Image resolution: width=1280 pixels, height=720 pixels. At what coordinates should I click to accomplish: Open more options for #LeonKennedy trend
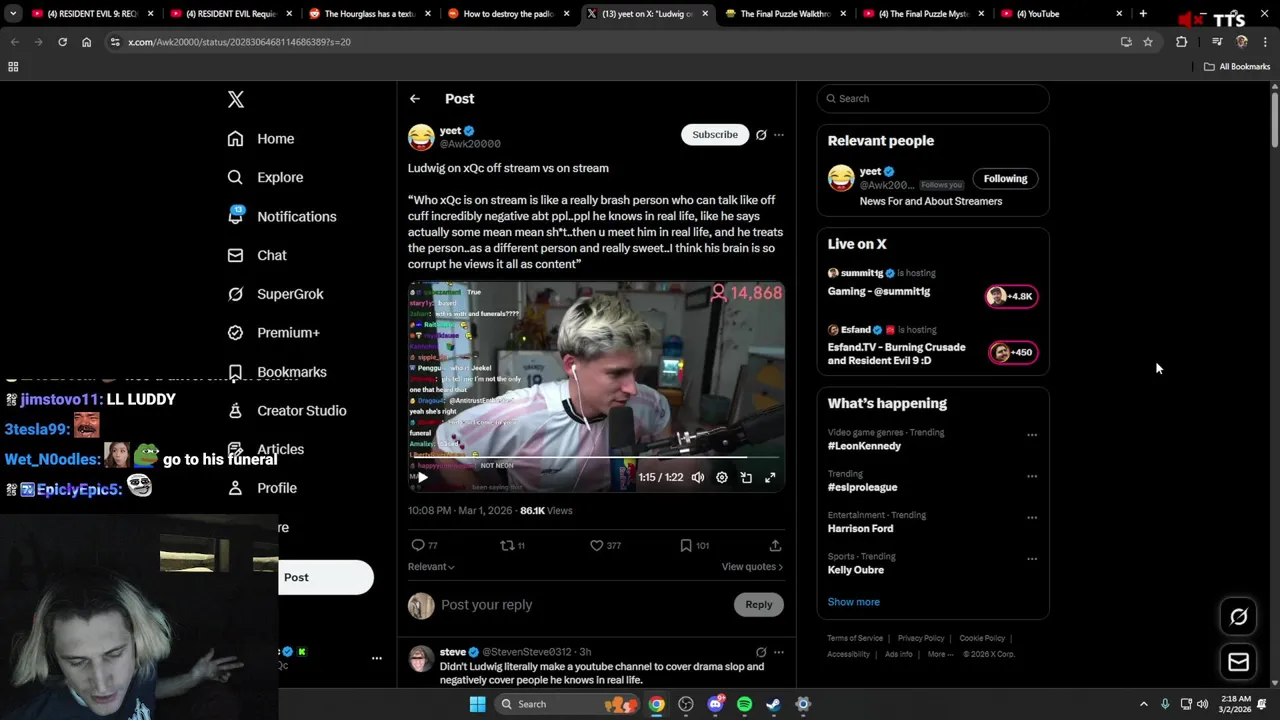click(1032, 435)
